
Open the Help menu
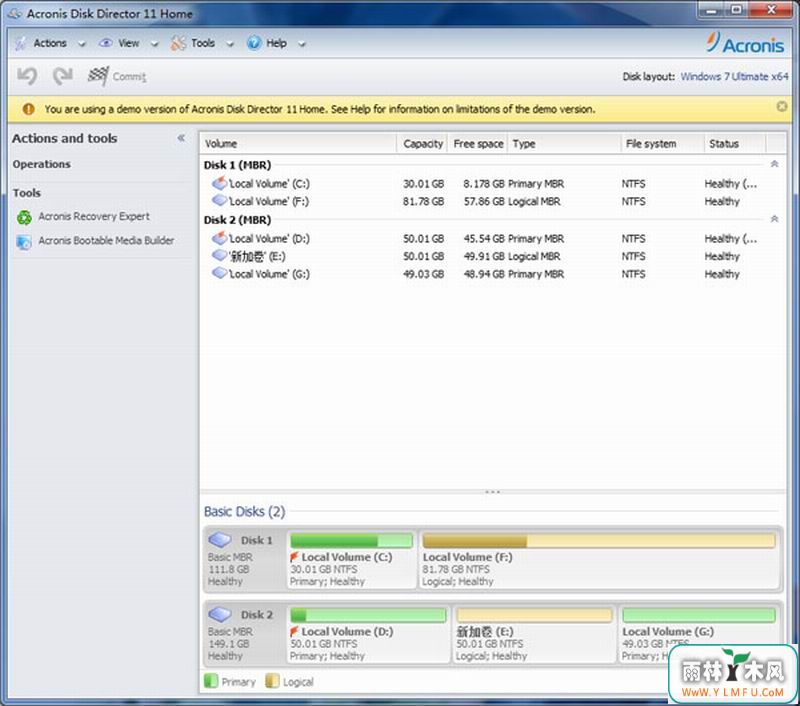(x=277, y=43)
